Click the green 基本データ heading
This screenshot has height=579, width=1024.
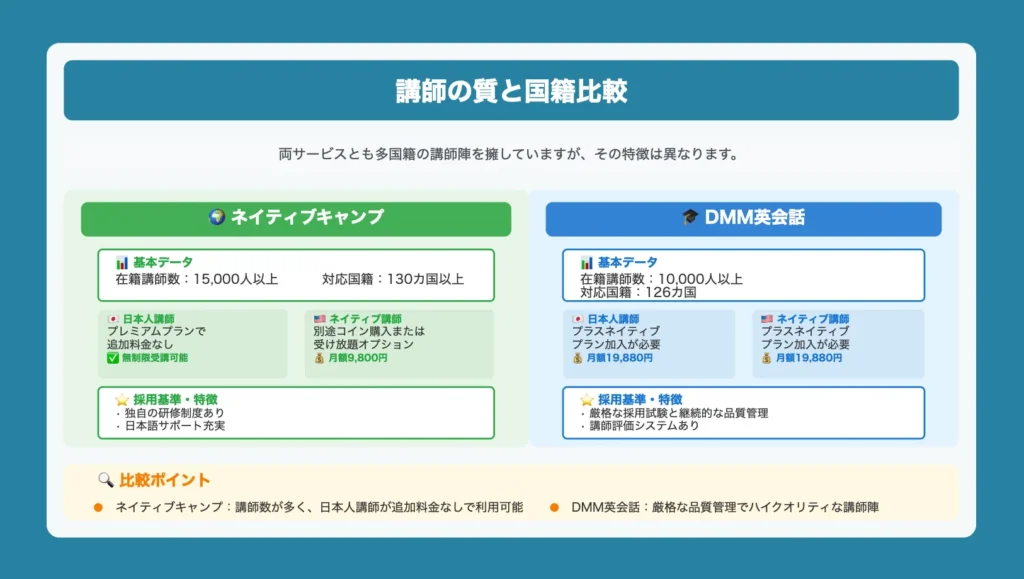click(163, 262)
